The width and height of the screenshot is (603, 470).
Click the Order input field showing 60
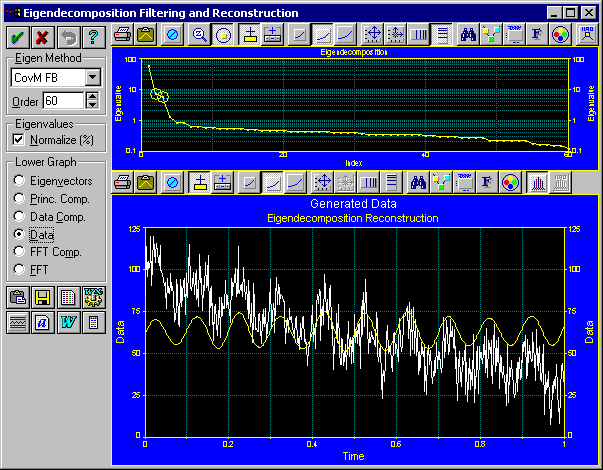point(63,101)
